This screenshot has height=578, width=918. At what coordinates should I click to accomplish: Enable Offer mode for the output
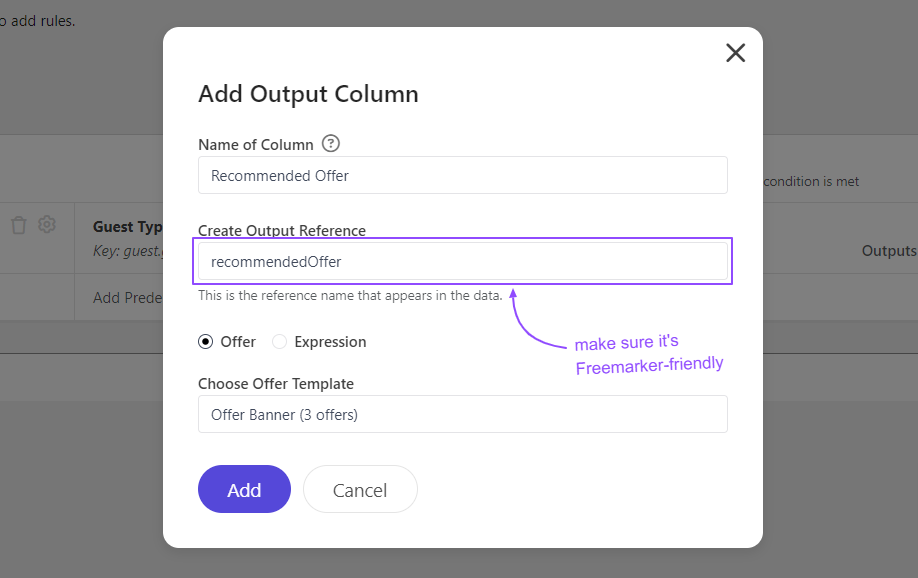[x=206, y=341]
